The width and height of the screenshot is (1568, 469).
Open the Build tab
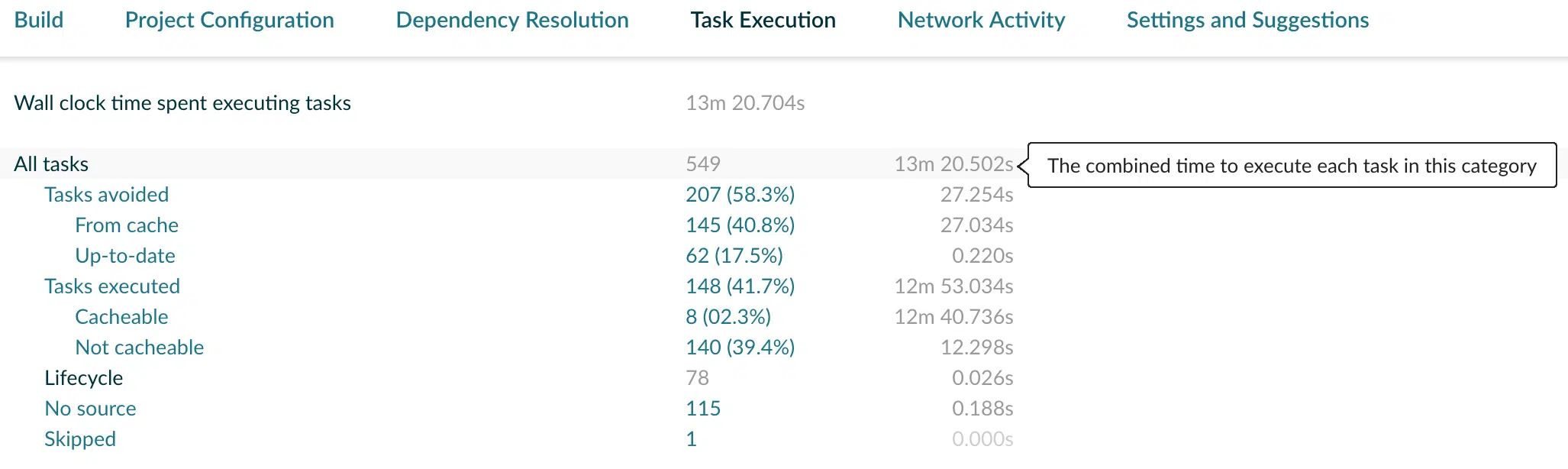pyautogui.click(x=39, y=20)
